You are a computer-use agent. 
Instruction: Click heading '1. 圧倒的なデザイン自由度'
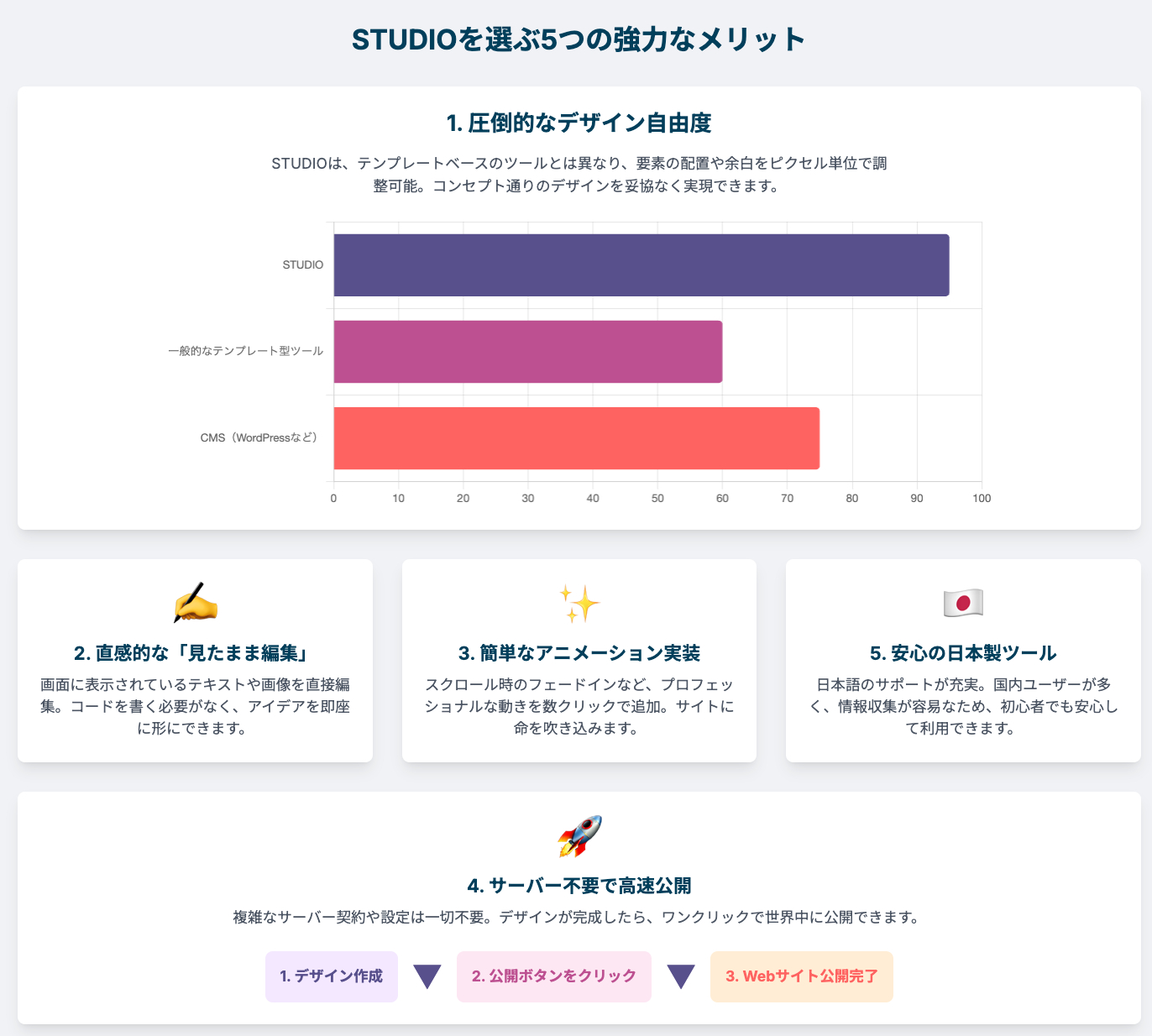(x=579, y=123)
